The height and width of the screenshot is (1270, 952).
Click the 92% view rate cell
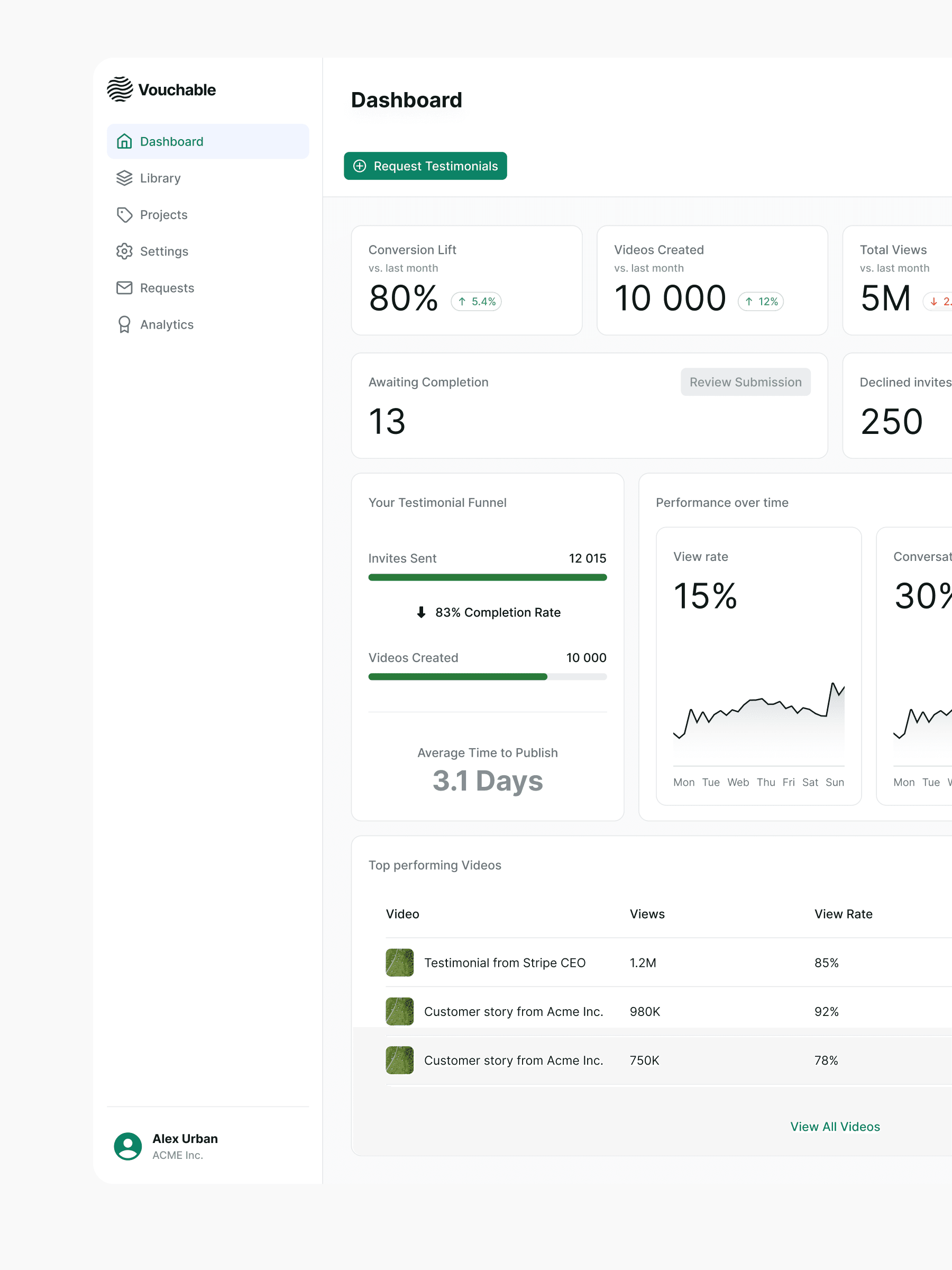click(x=826, y=1012)
